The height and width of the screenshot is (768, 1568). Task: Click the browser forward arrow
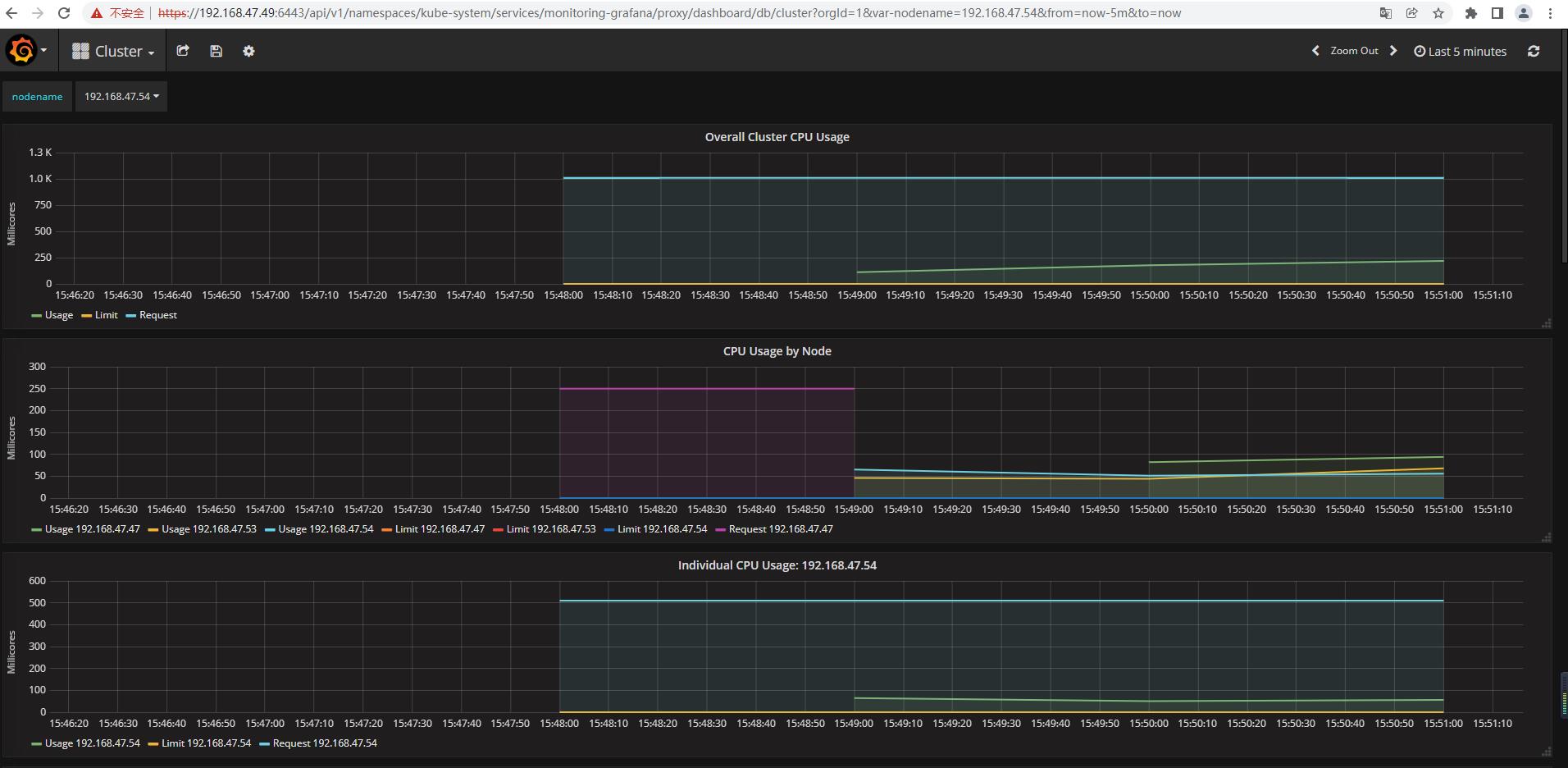(x=37, y=13)
